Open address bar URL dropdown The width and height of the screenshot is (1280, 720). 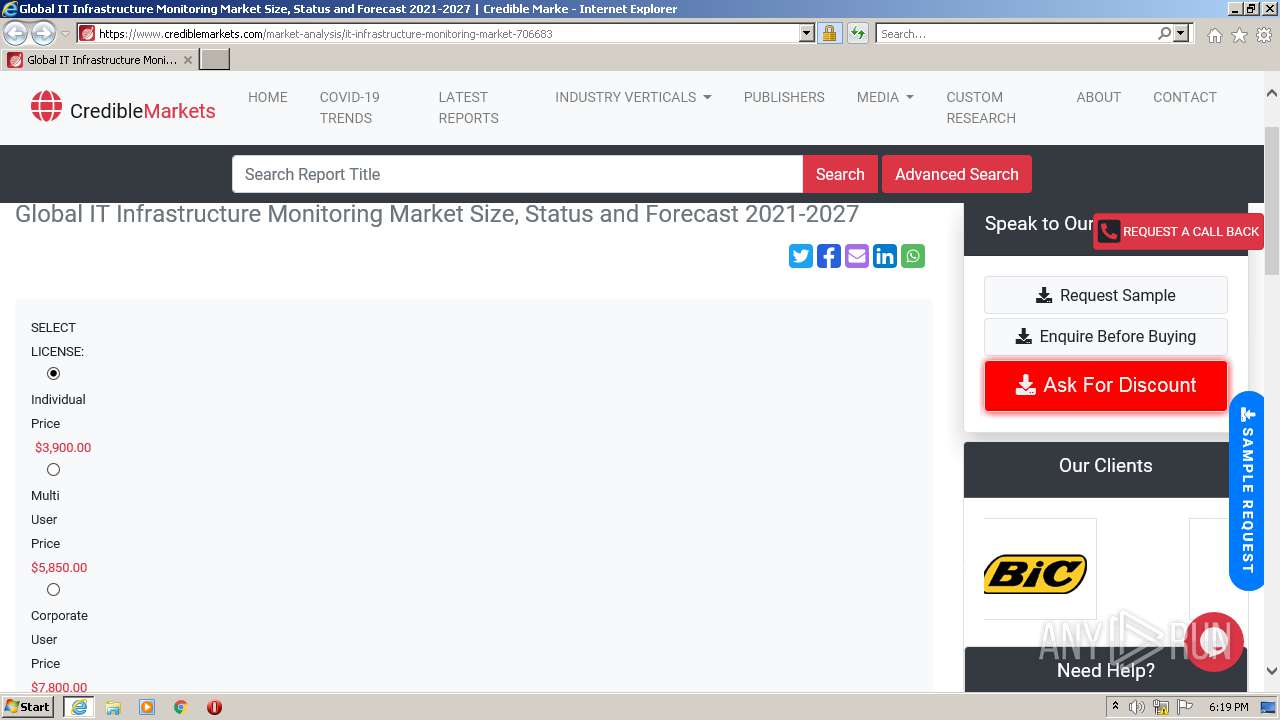click(807, 33)
